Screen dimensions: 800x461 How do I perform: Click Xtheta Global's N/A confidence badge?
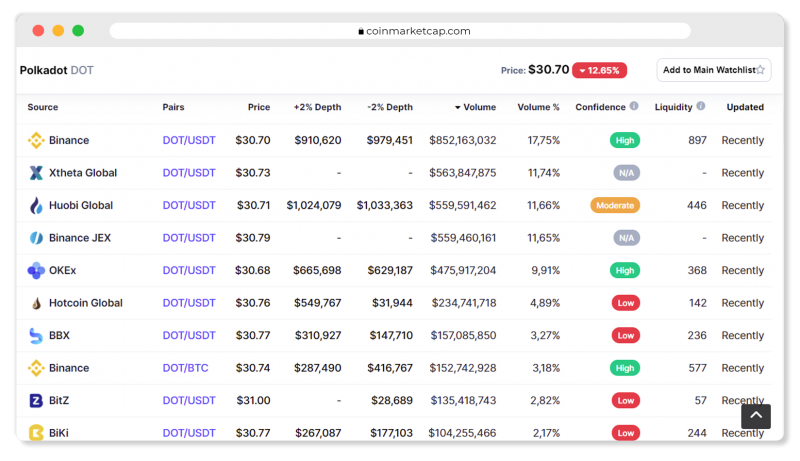click(x=626, y=173)
